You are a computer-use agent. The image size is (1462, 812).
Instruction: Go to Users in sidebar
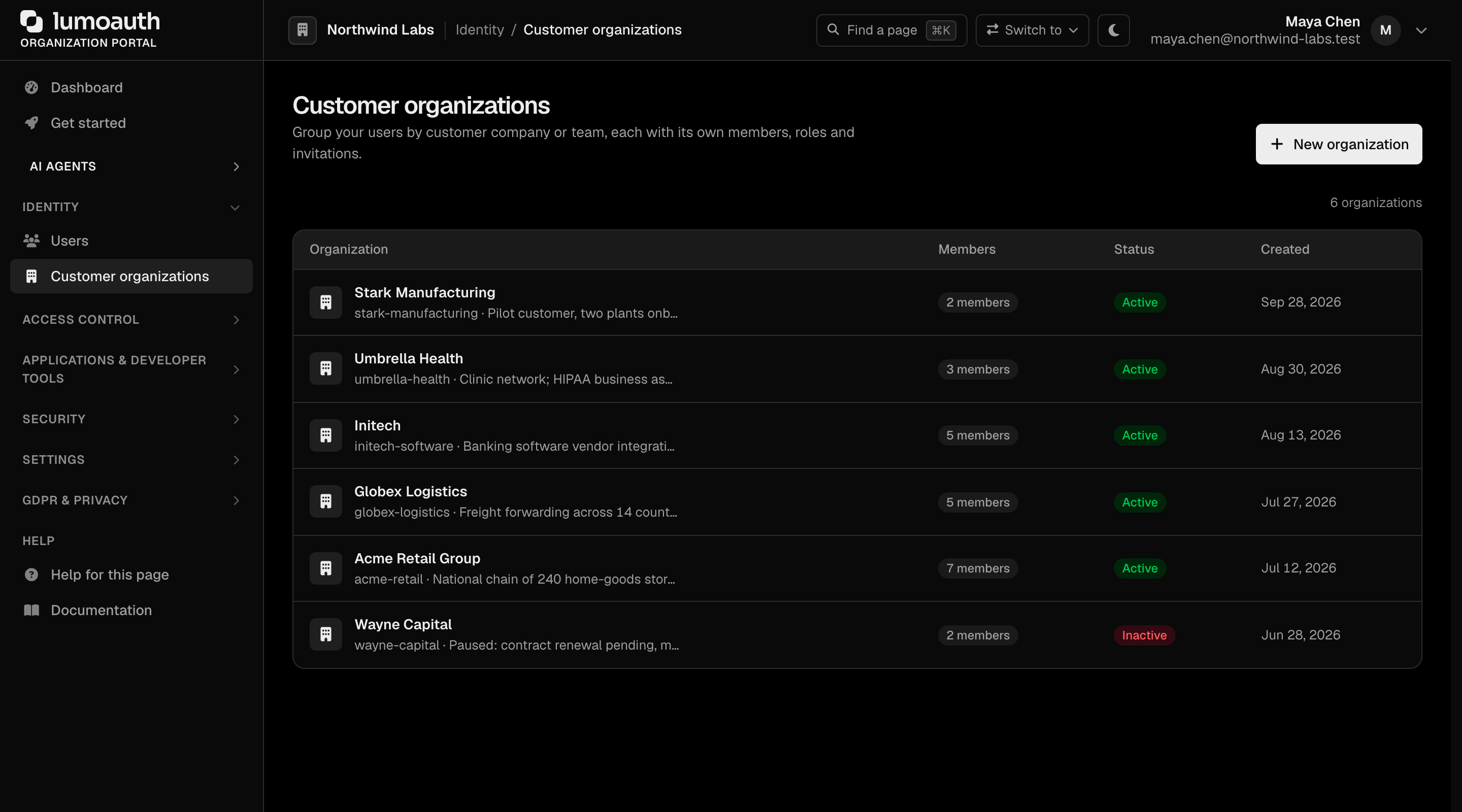click(x=131, y=241)
